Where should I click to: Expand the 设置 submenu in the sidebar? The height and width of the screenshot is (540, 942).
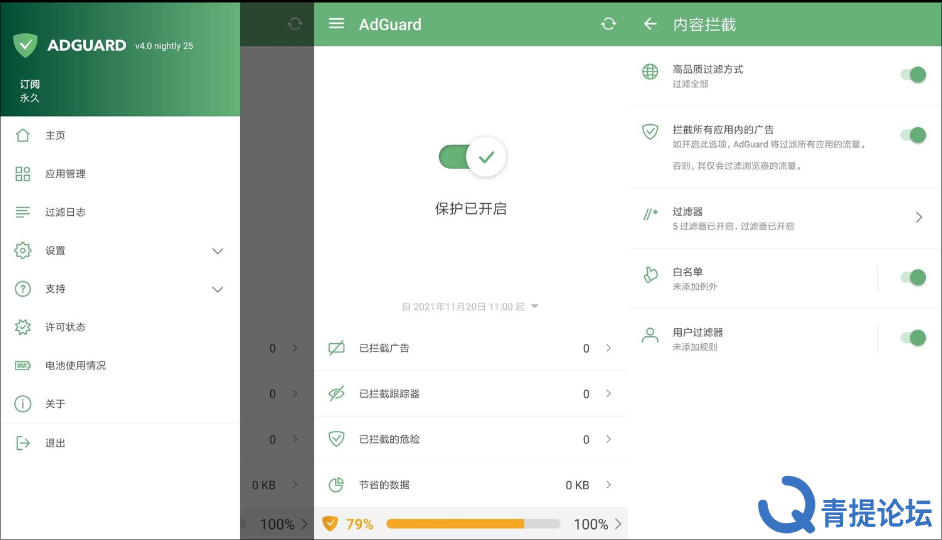217,251
